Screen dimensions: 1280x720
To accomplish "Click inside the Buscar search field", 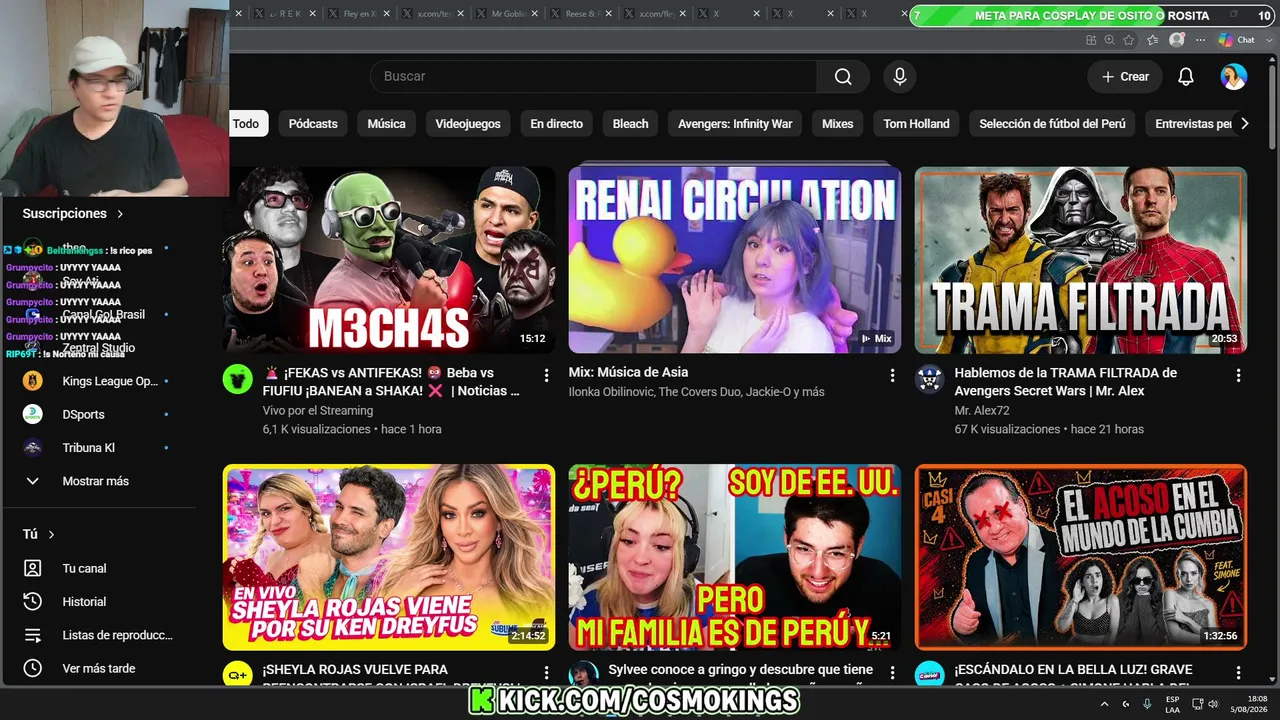I will (593, 77).
